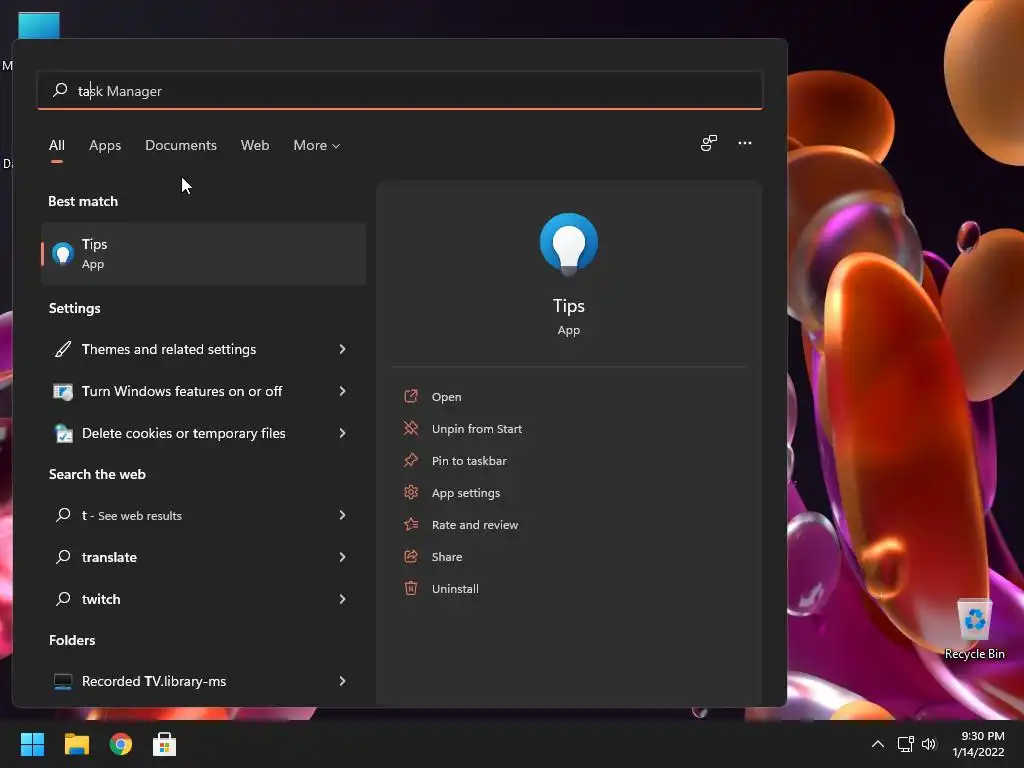Click the volume speaker tray icon
The image size is (1024, 768).
(x=929, y=744)
